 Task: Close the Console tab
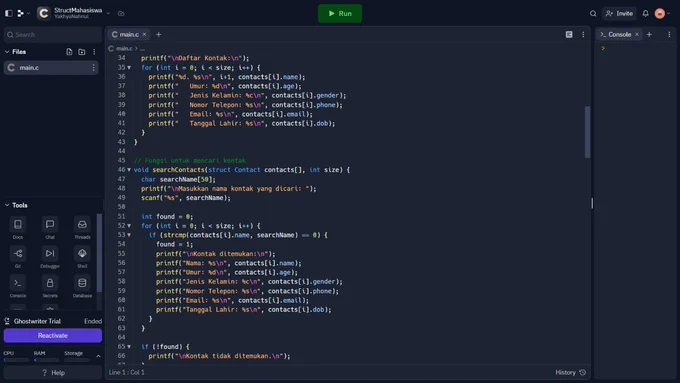pos(637,34)
